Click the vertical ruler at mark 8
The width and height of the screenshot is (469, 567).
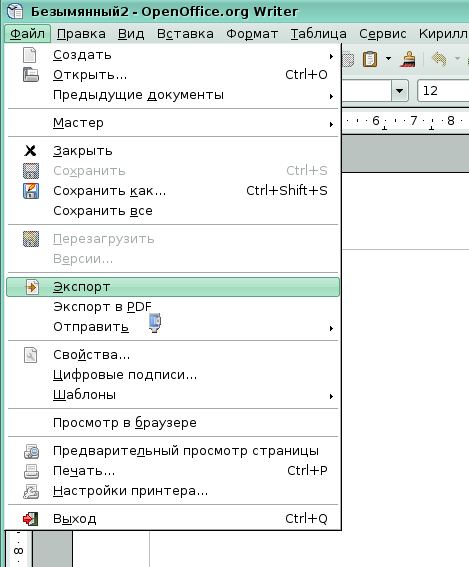coord(18,551)
